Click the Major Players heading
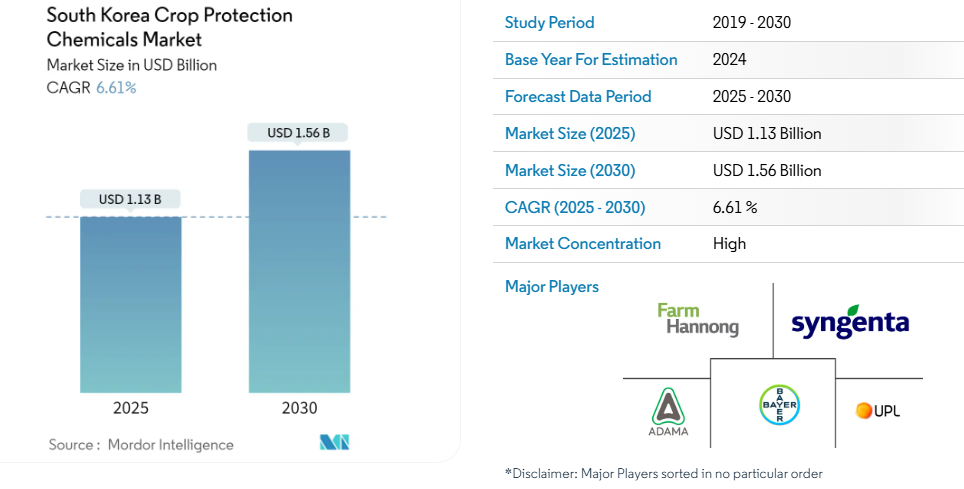964x489 pixels. pos(552,287)
